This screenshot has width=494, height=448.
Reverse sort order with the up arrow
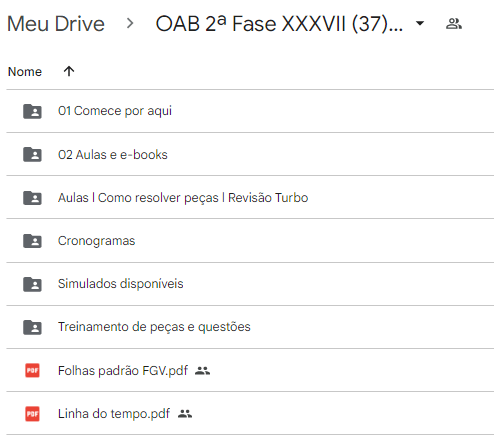pyautogui.click(x=69, y=71)
